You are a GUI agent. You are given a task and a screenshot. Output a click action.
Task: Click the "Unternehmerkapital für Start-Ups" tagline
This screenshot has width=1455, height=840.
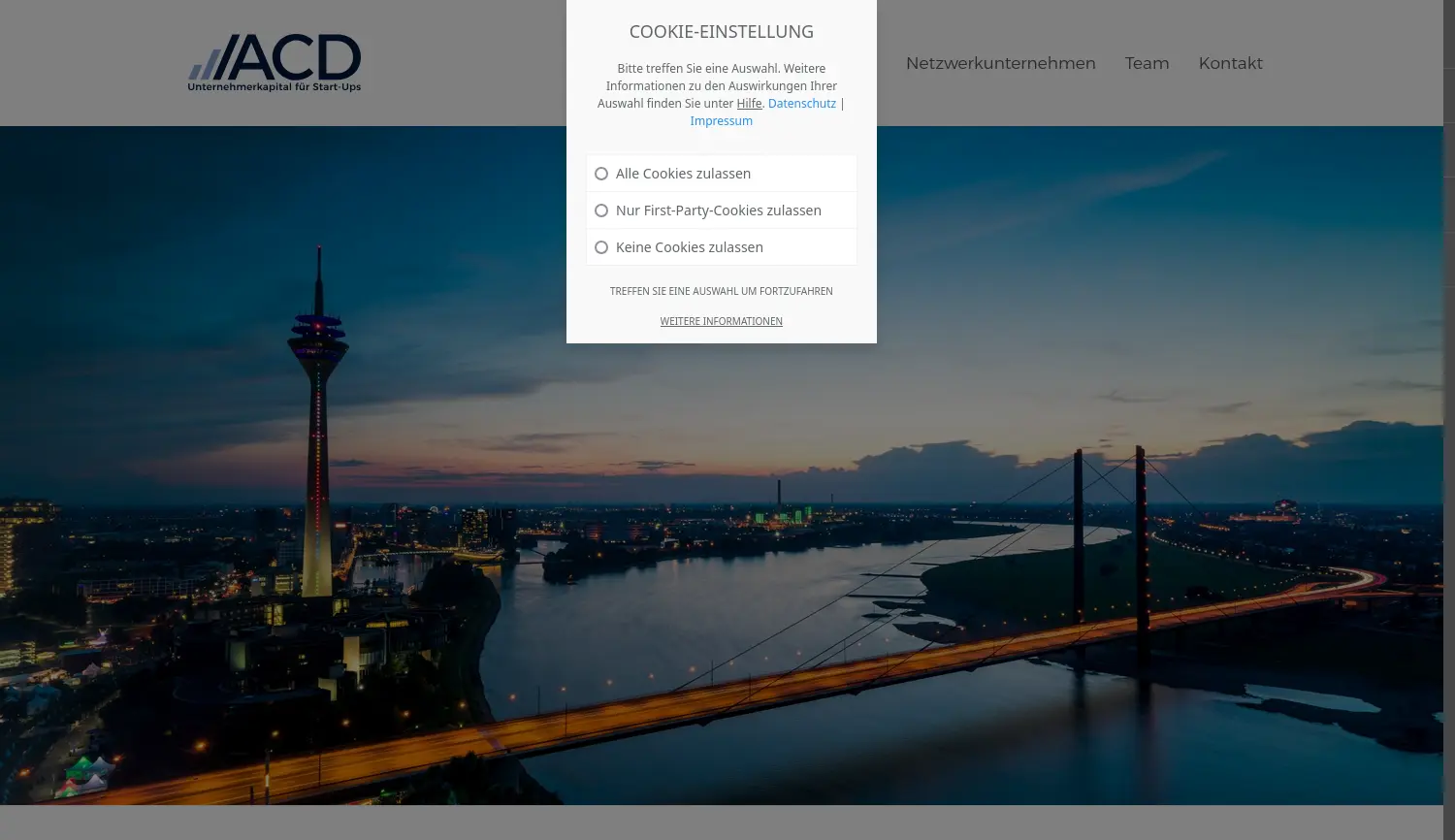click(x=275, y=85)
